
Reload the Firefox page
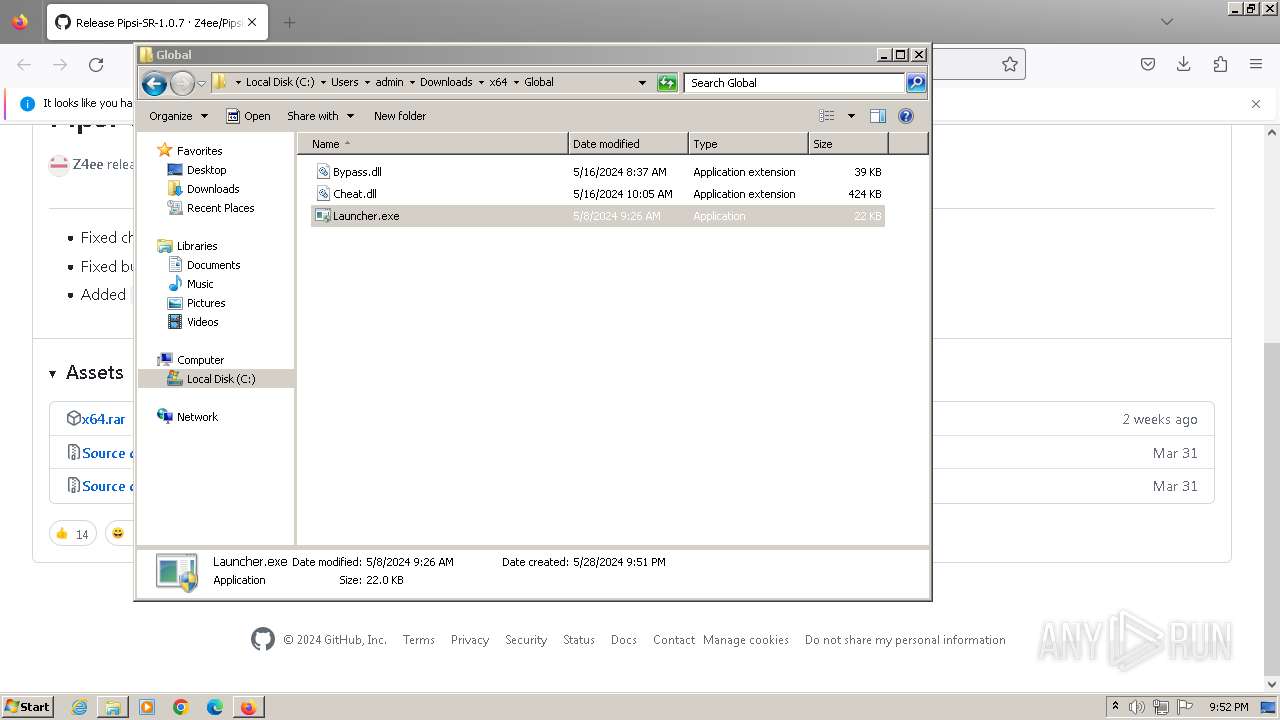tap(96, 65)
